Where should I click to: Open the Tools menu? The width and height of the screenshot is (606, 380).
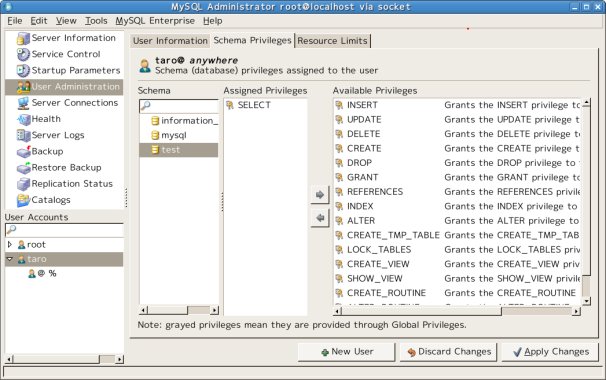(x=96, y=21)
